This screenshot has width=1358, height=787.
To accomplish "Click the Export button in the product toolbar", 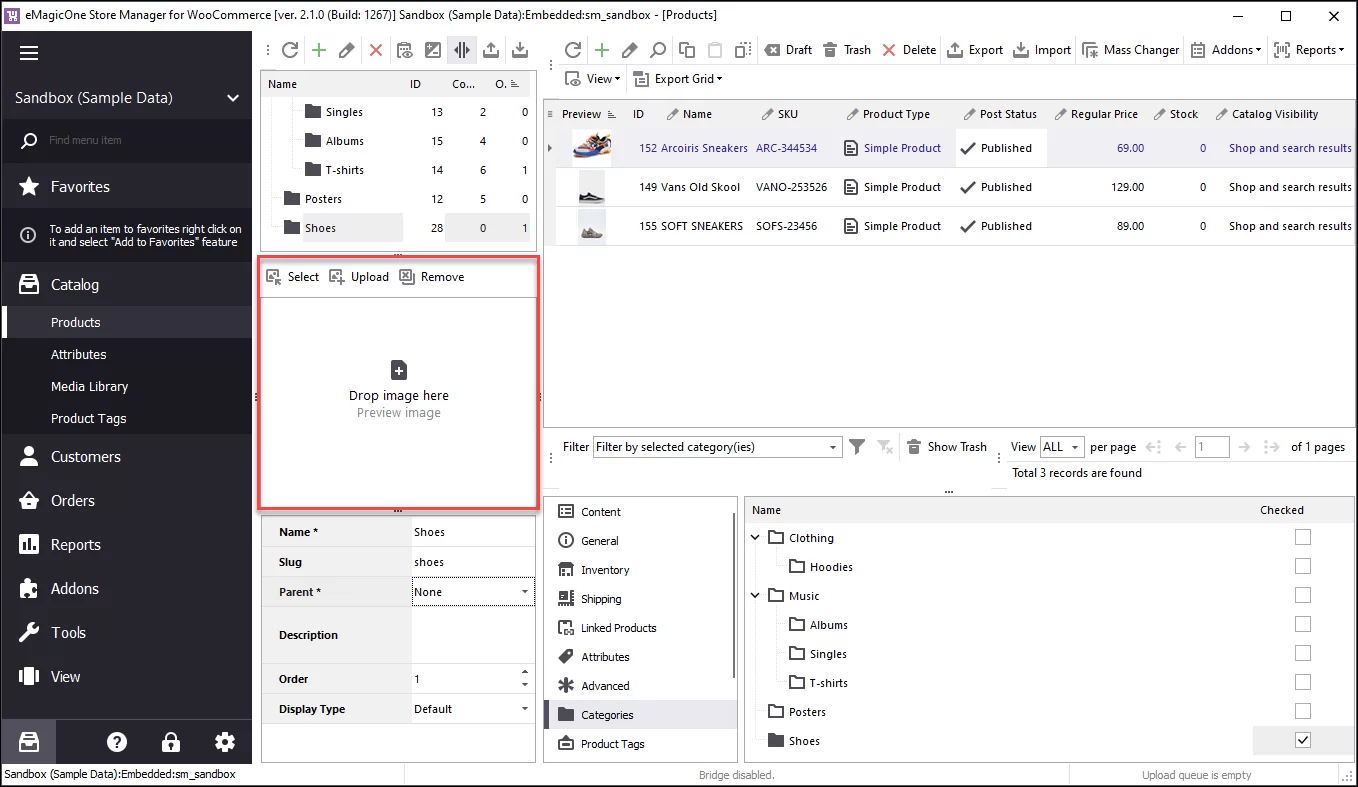I will (x=974, y=49).
